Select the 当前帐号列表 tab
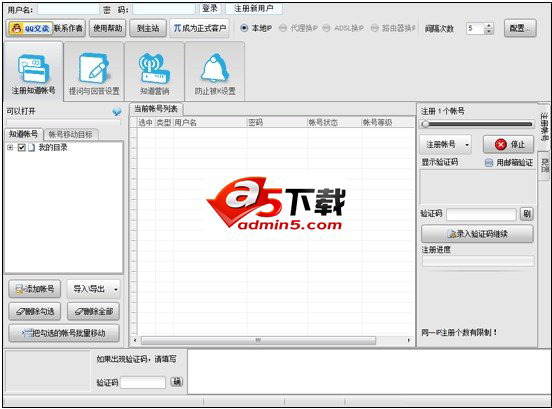 pos(156,109)
